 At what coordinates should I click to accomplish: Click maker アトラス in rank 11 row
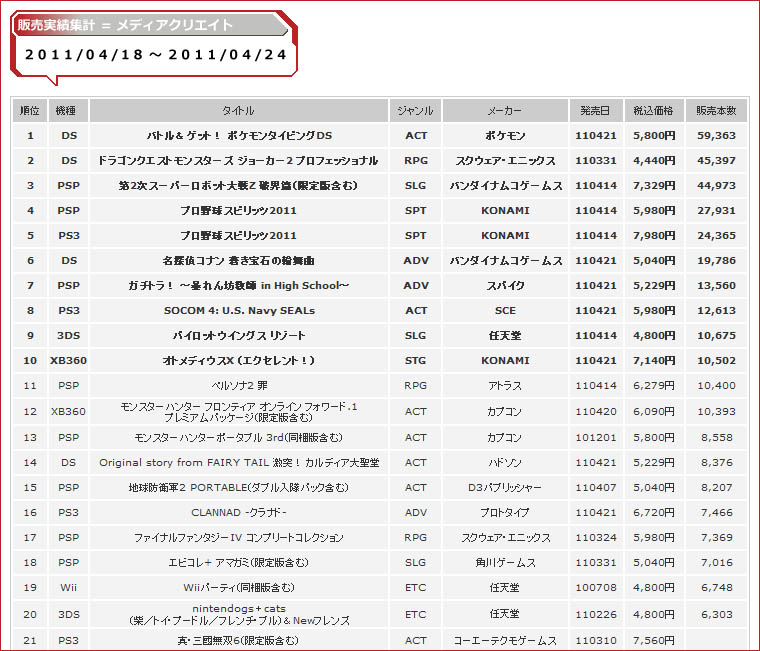(x=505, y=386)
